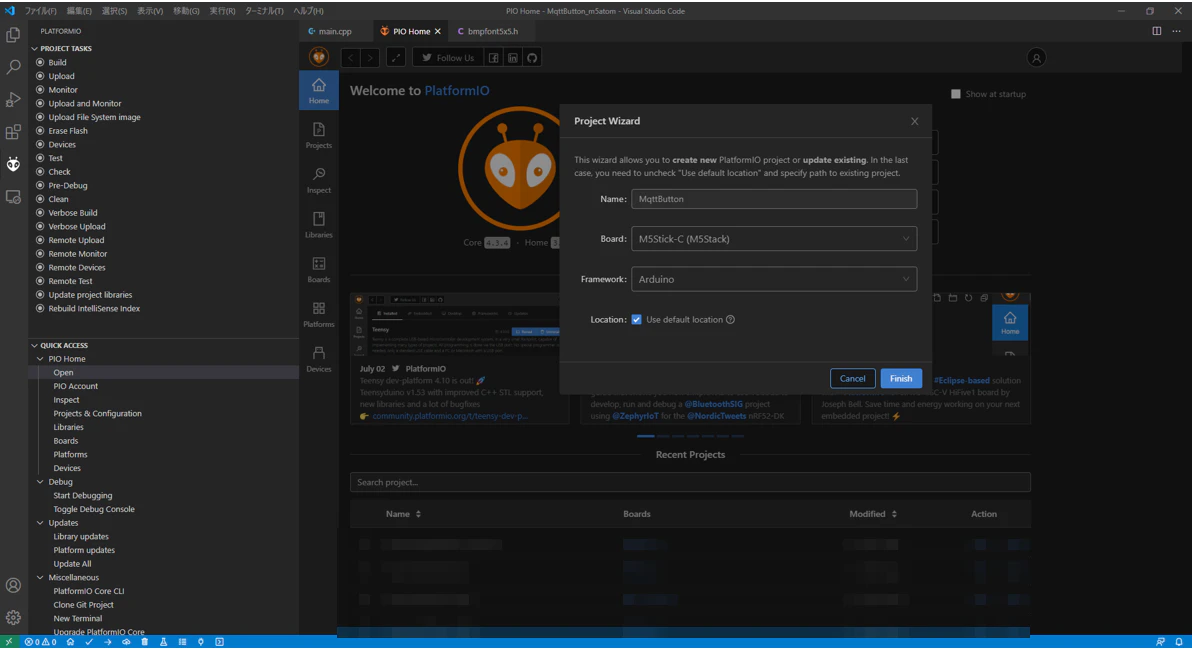
Task: Open Projects in the PIO Home navigation
Action: click(x=319, y=135)
